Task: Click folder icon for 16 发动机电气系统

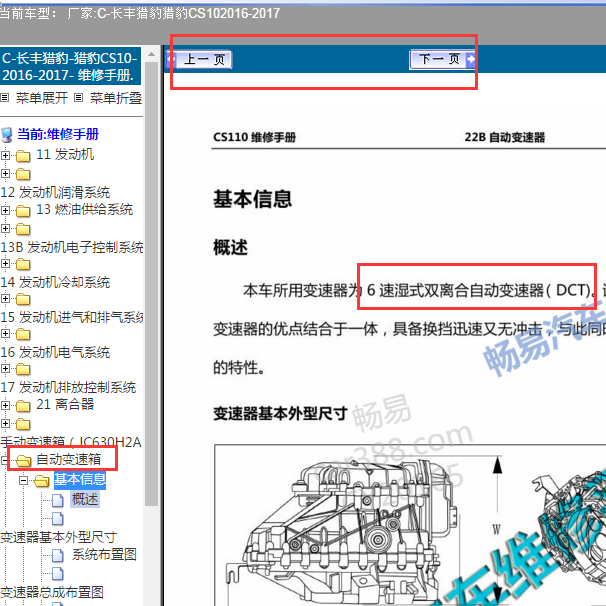Action: [x=23, y=334]
